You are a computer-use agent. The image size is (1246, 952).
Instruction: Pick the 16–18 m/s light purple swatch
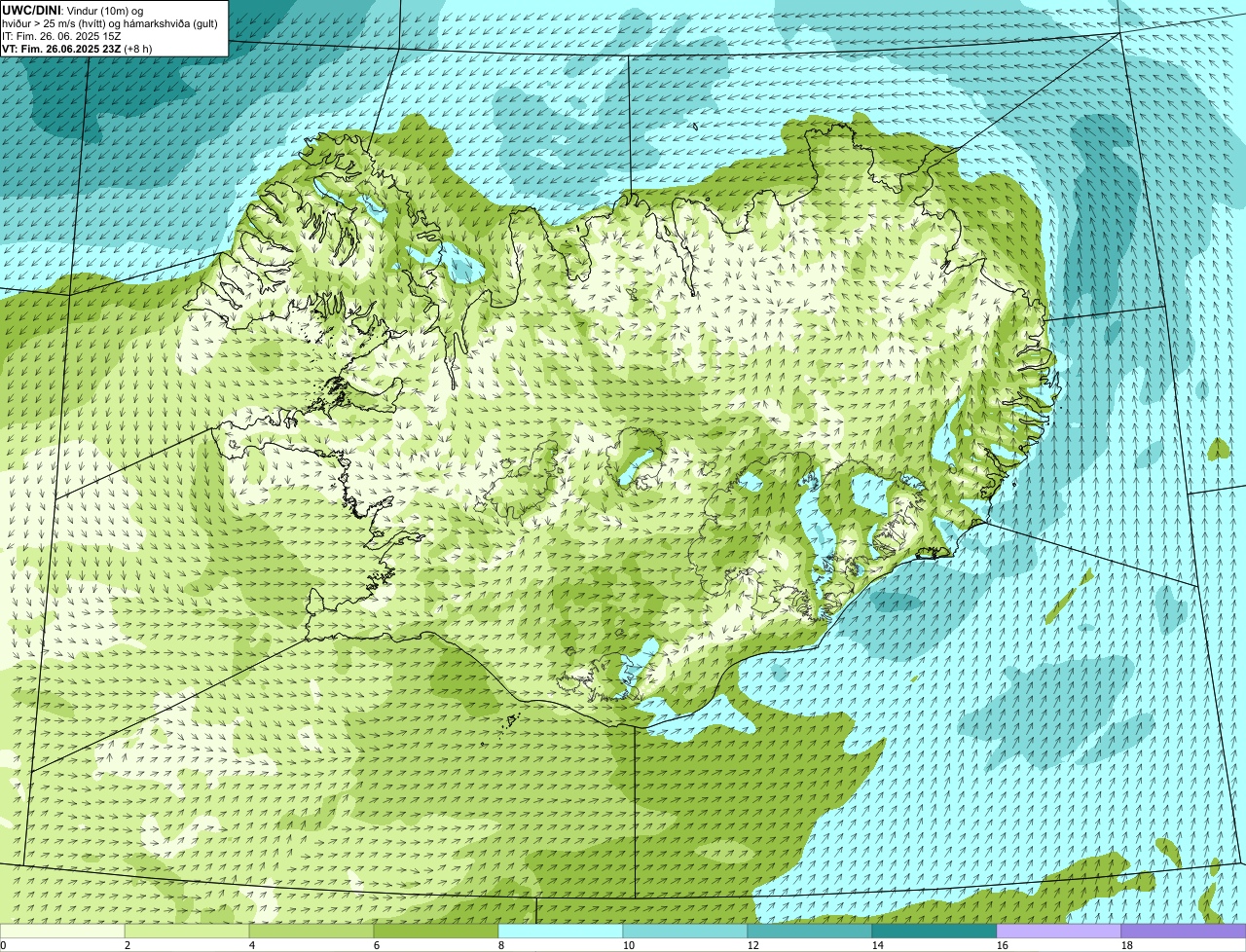pyautogui.click(x=1059, y=931)
